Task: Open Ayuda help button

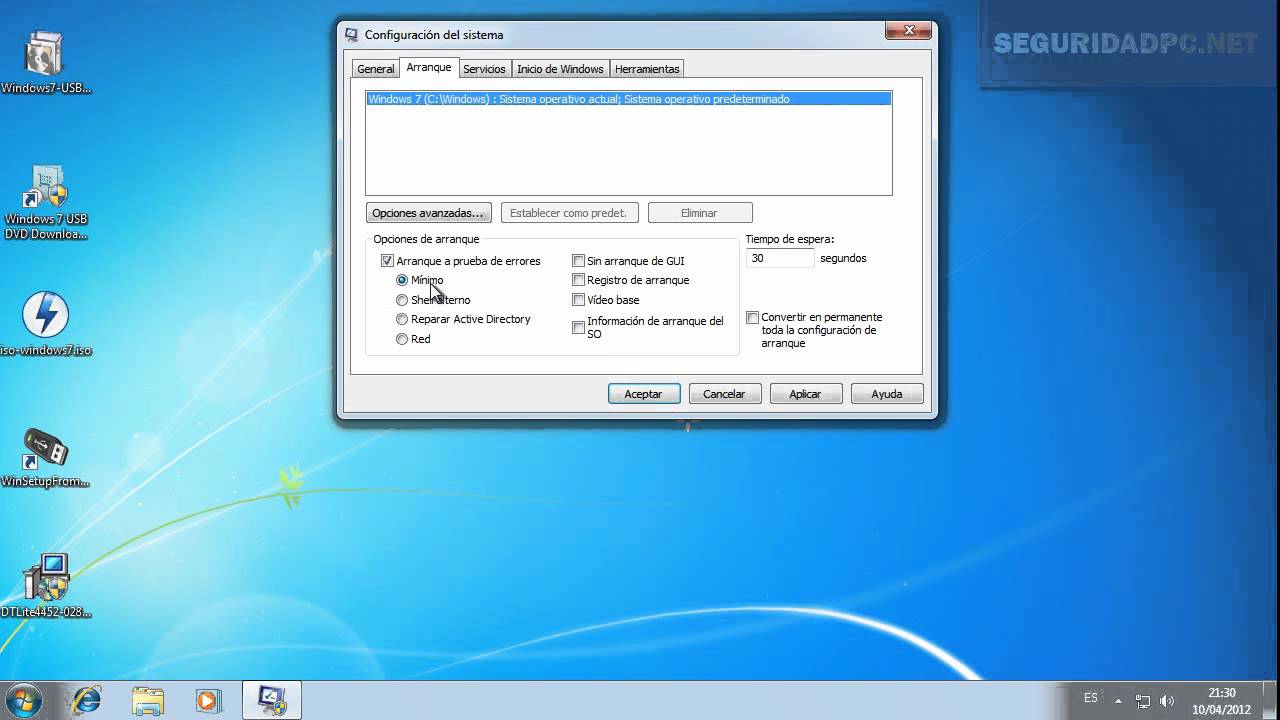Action: tap(886, 394)
